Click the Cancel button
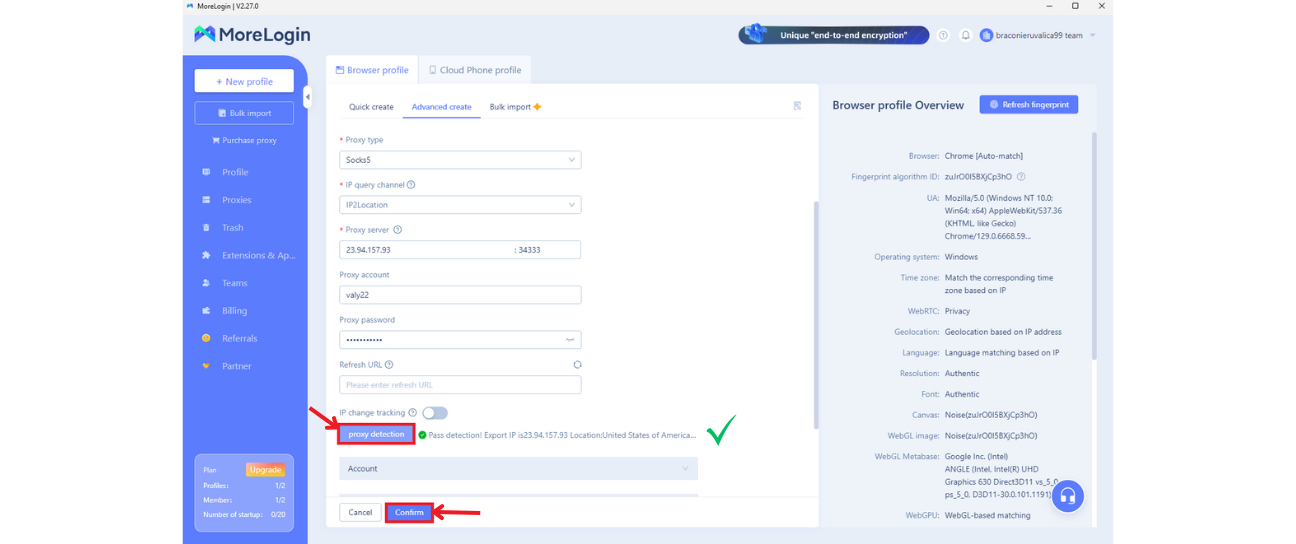The width and height of the screenshot is (1296, 544). (360, 512)
